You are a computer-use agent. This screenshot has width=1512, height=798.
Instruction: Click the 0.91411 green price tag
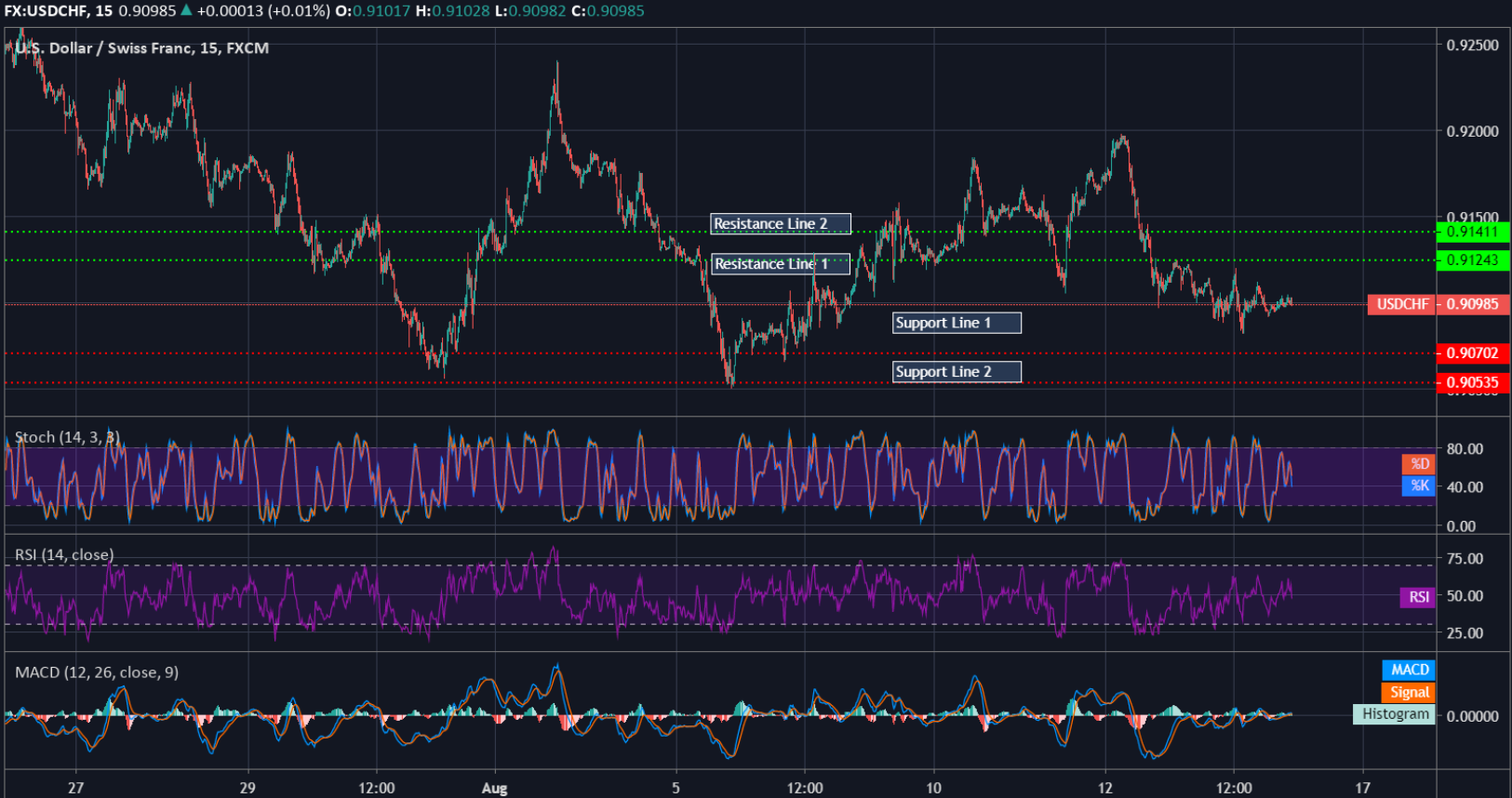(1473, 232)
